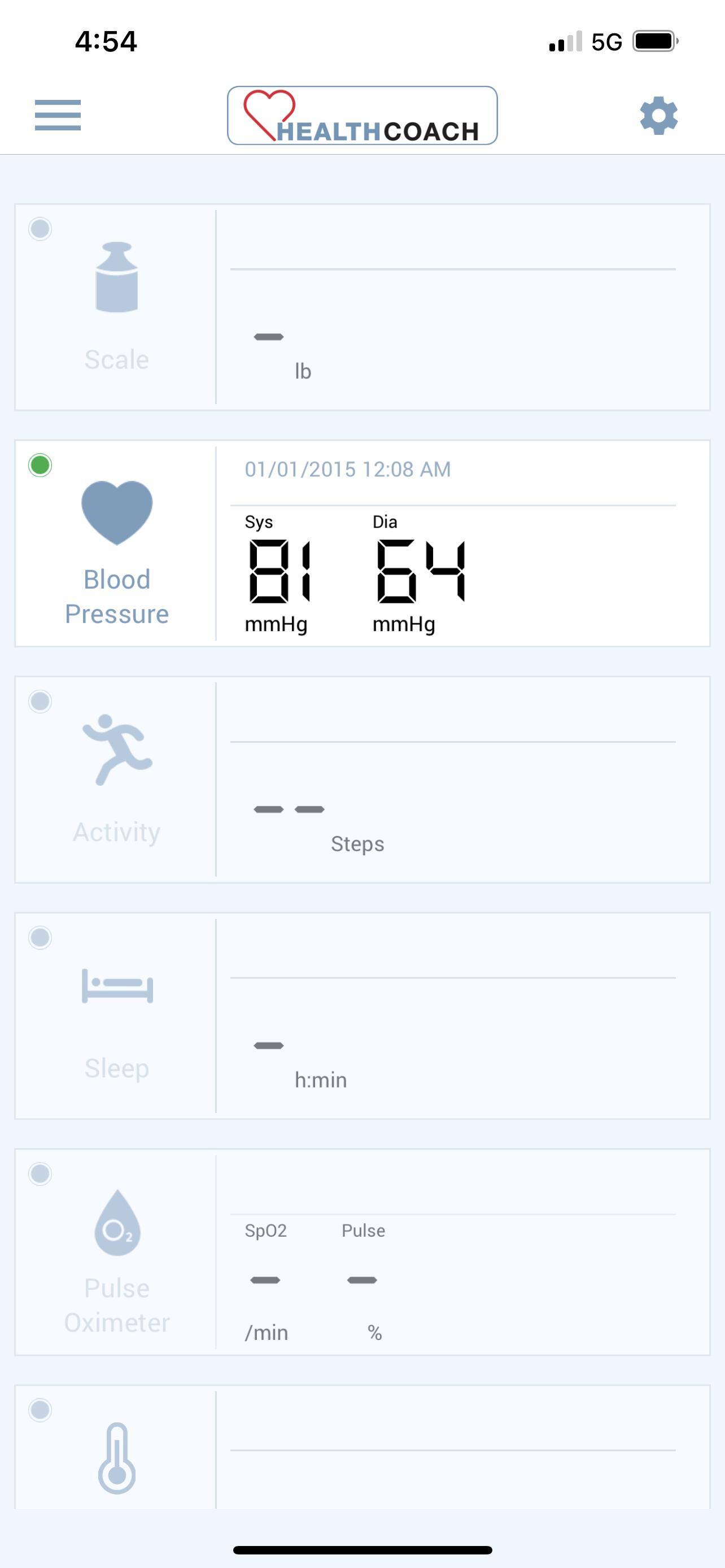Tap the diastolic reading 64 mmHg
725x1568 pixels.
click(420, 572)
